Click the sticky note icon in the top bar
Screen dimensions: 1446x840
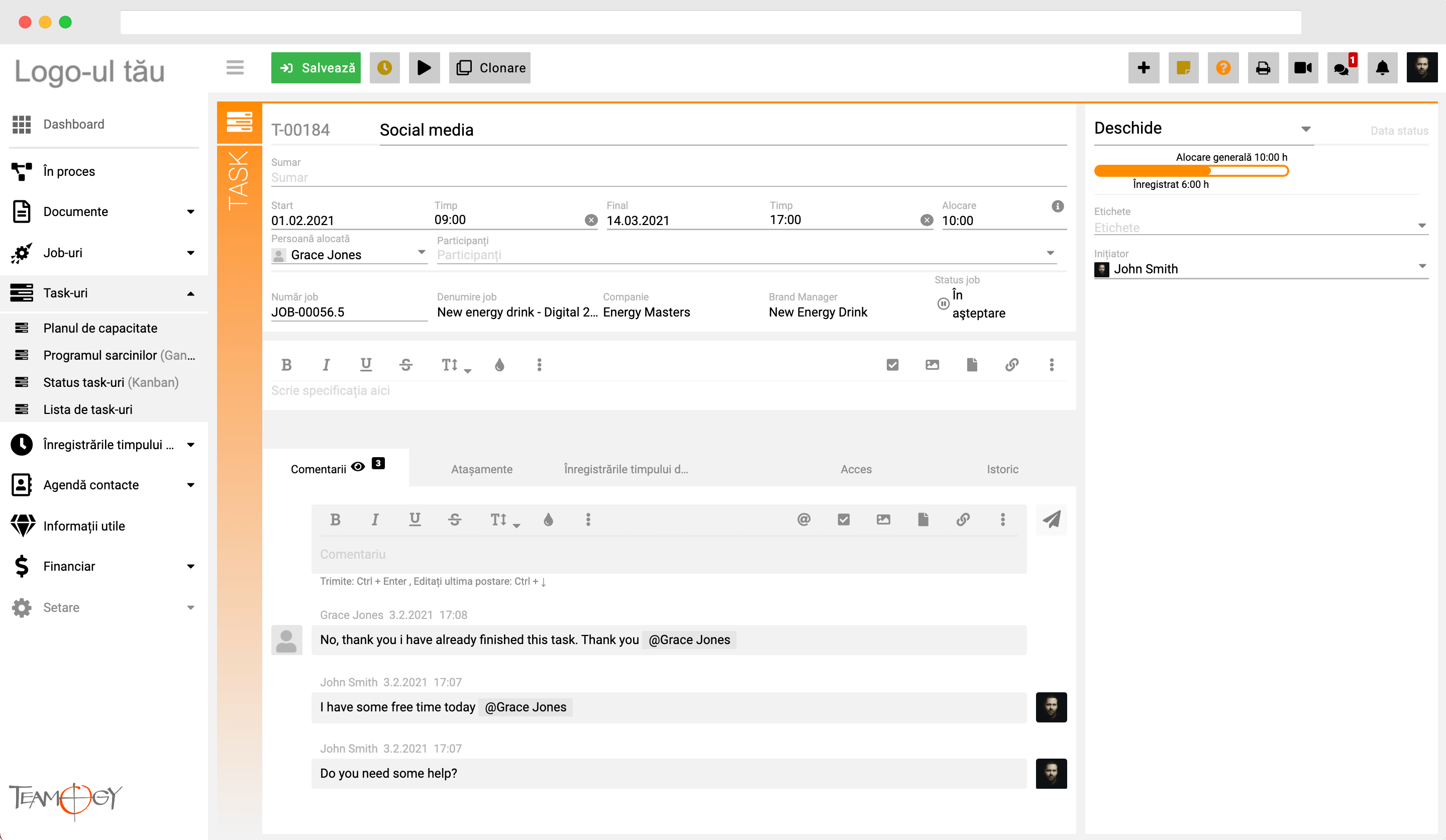(1183, 68)
